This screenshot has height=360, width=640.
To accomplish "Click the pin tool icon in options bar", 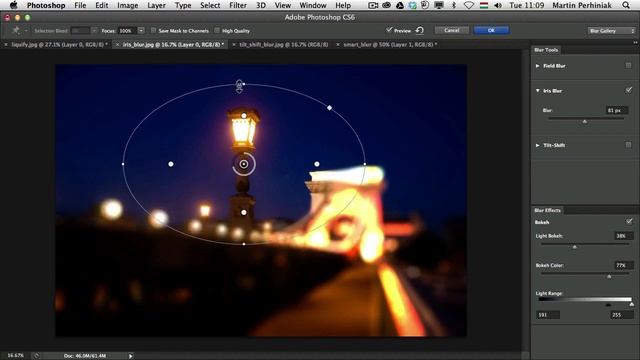I will [x=16, y=30].
